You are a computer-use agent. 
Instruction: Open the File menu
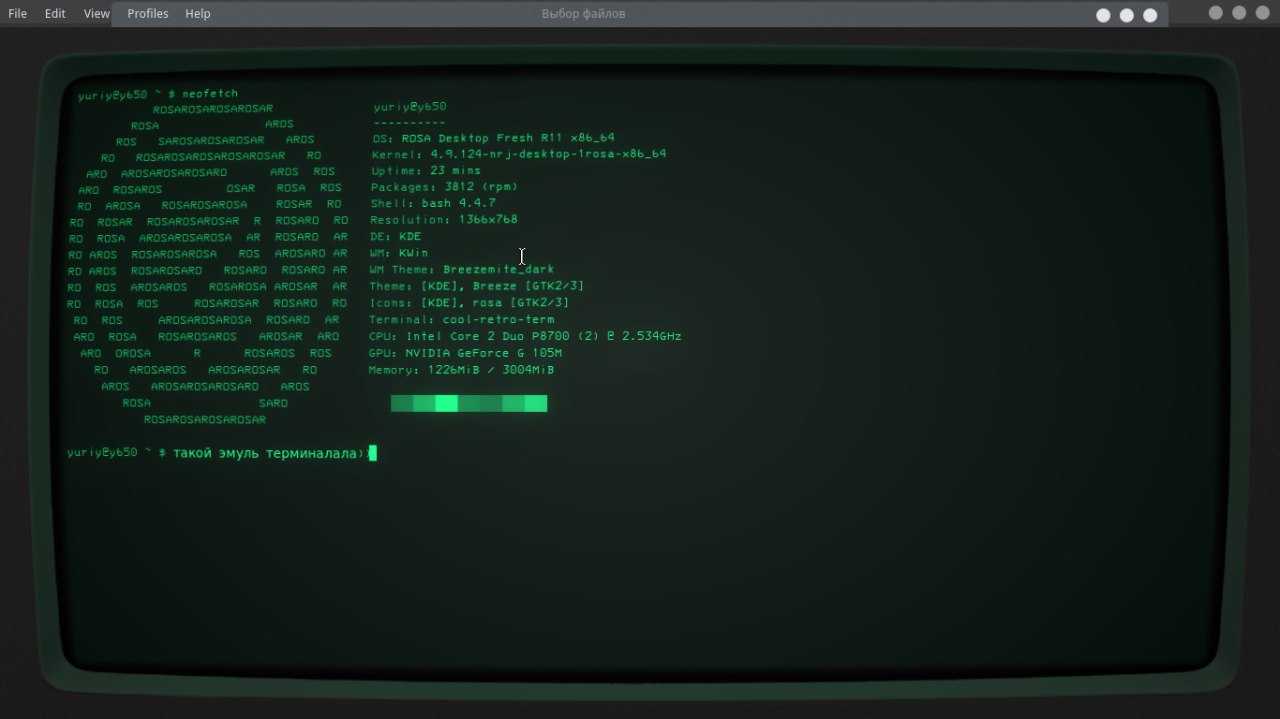click(17, 14)
